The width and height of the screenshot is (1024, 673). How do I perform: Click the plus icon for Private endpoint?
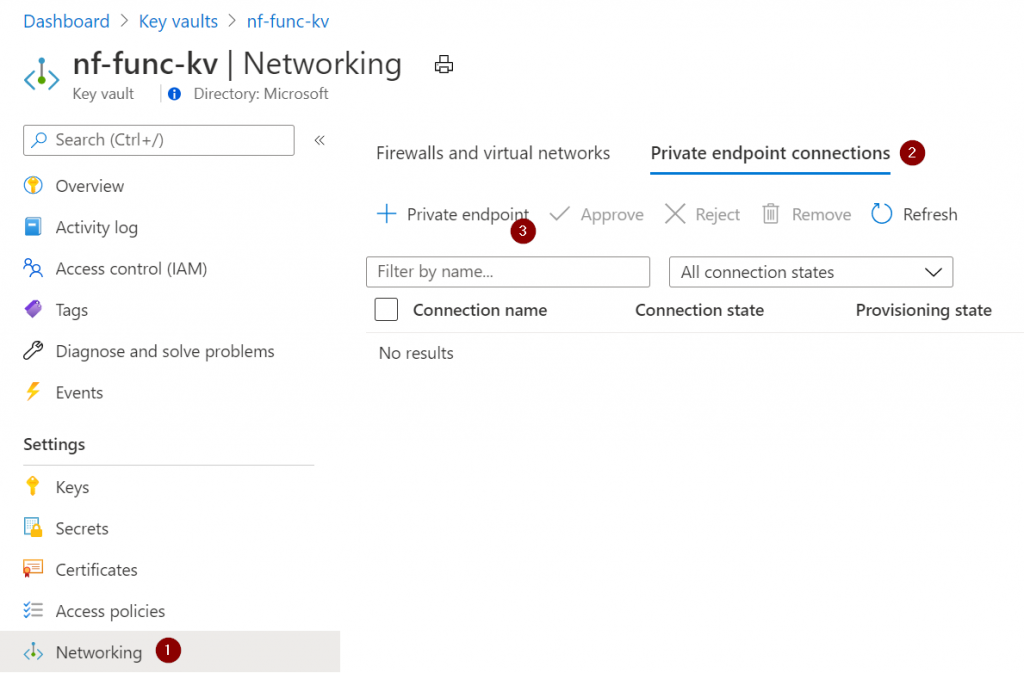[x=387, y=213]
